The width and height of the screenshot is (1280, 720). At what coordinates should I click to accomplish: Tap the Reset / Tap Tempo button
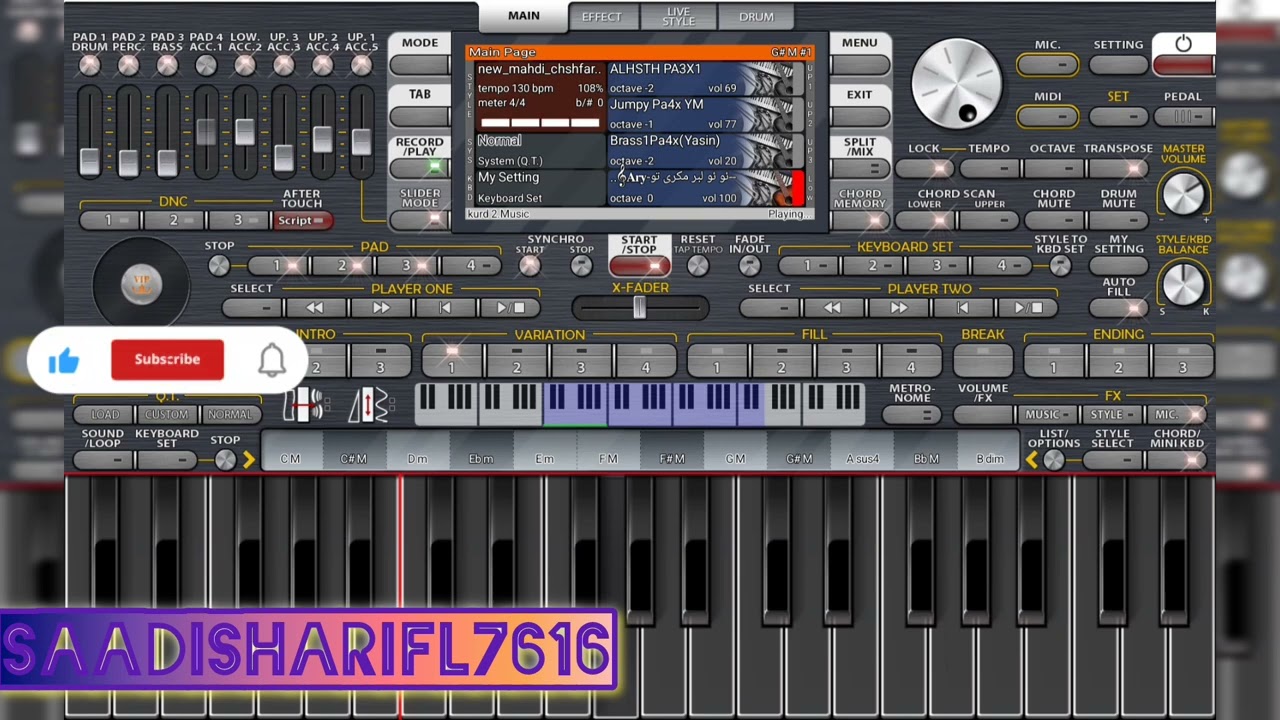tap(698, 266)
